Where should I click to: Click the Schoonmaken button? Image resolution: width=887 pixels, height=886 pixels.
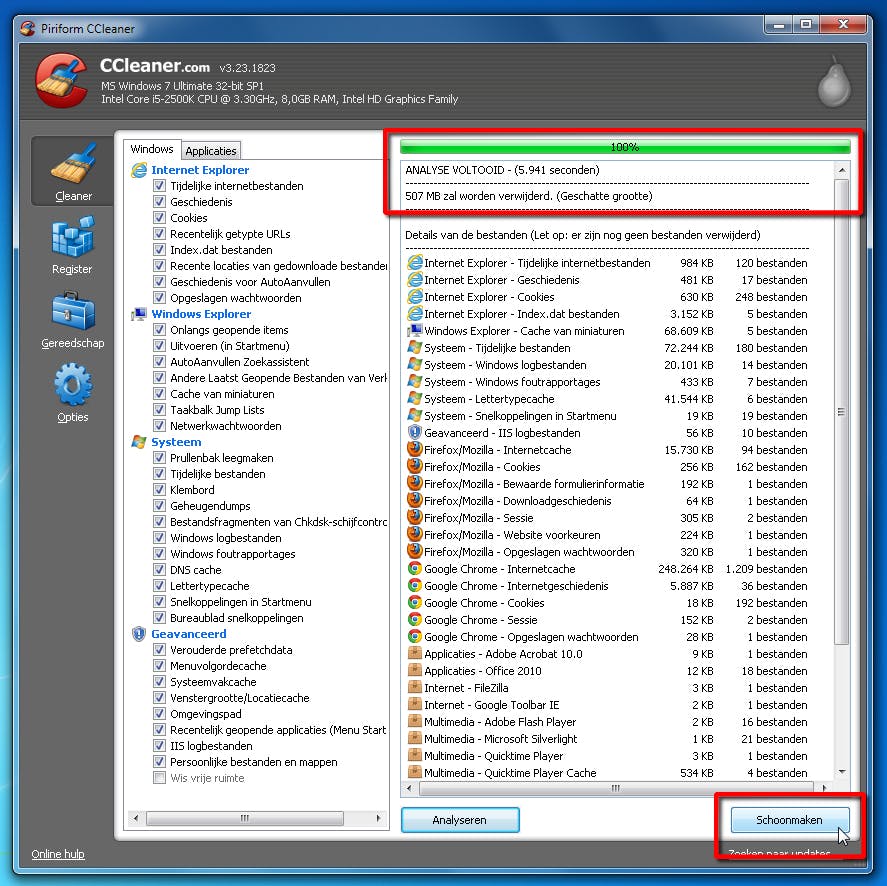pos(790,820)
